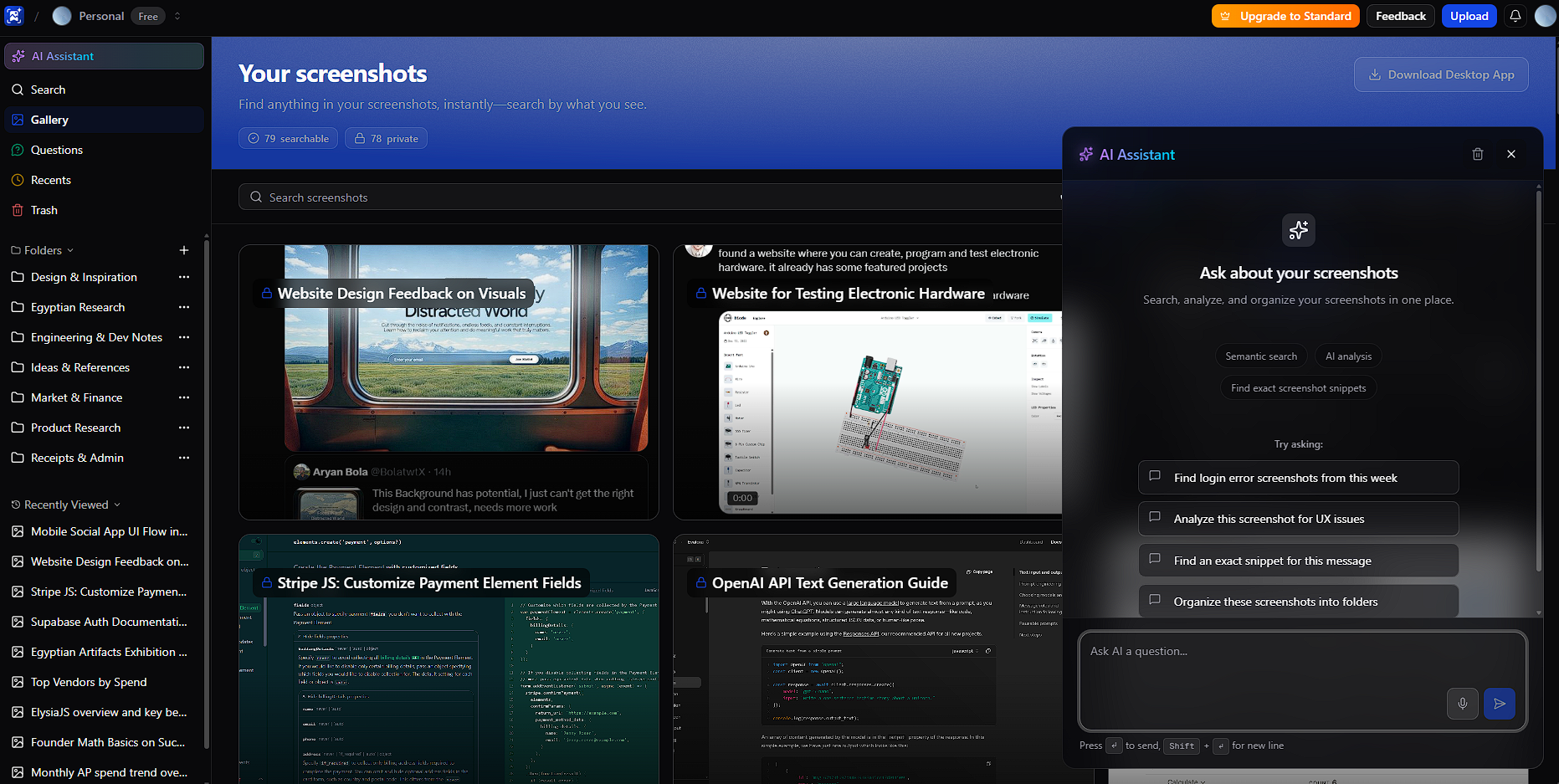Screen dimensions: 1559x784
Task: Open the user profile avatar
Action: pyautogui.click(x=1545, y=16)
